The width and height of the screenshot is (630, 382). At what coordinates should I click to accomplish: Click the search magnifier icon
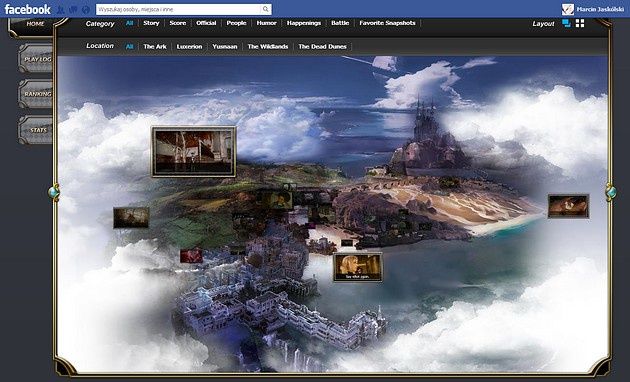point(266,9)
